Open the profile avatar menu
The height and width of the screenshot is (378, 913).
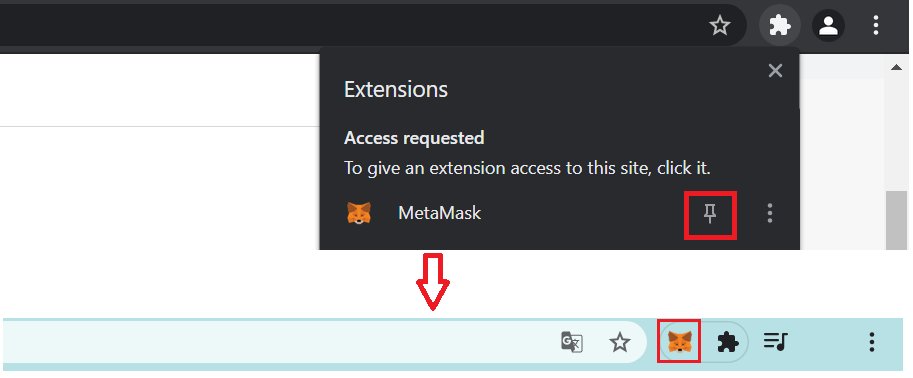(828, 25)
